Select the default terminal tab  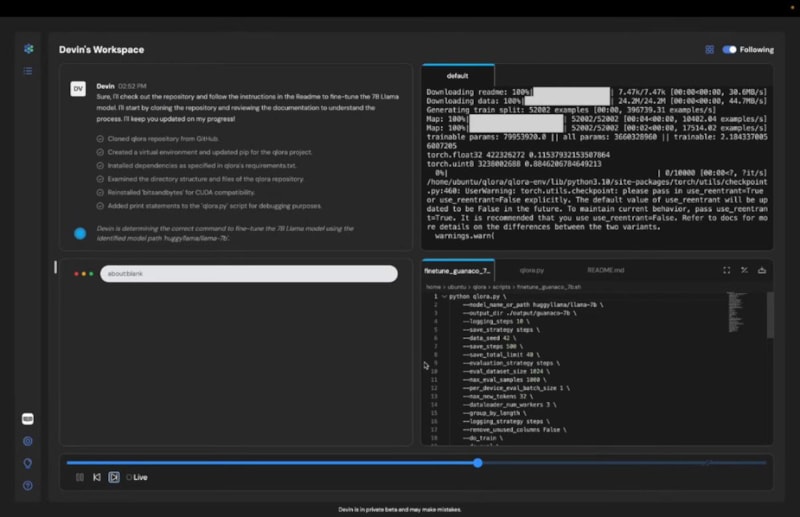coord(458,75)
